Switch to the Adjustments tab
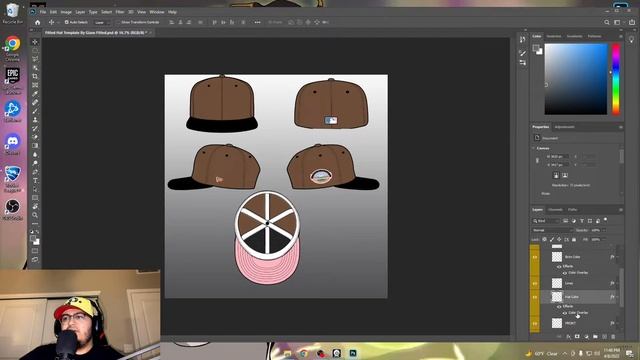The height and width of the screenshot is (360, 640). 564,127
